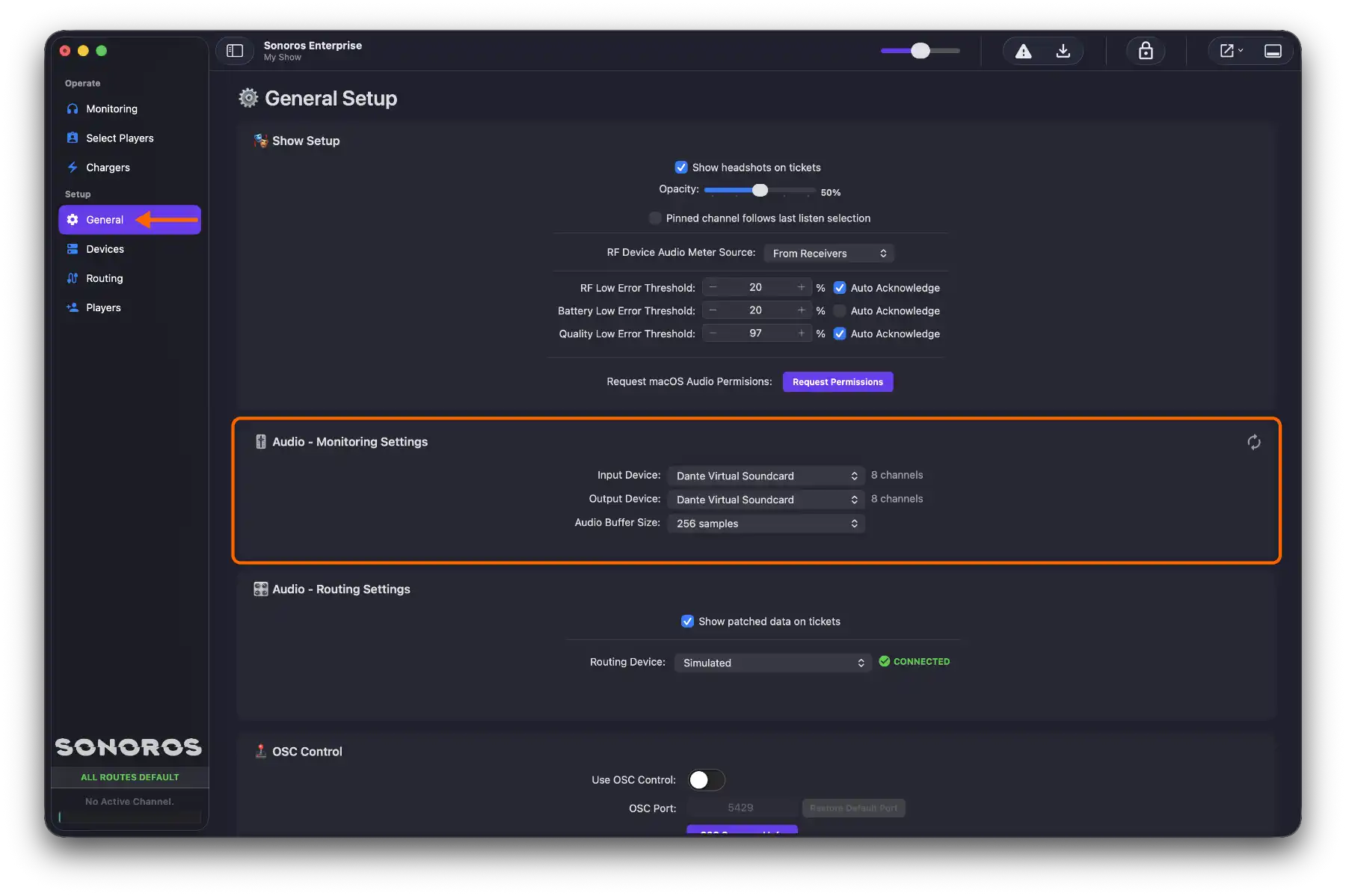Click the General gear sidebar icon
The height and width of the screenshot is (896, 1346).
click(x=73, y=220)
